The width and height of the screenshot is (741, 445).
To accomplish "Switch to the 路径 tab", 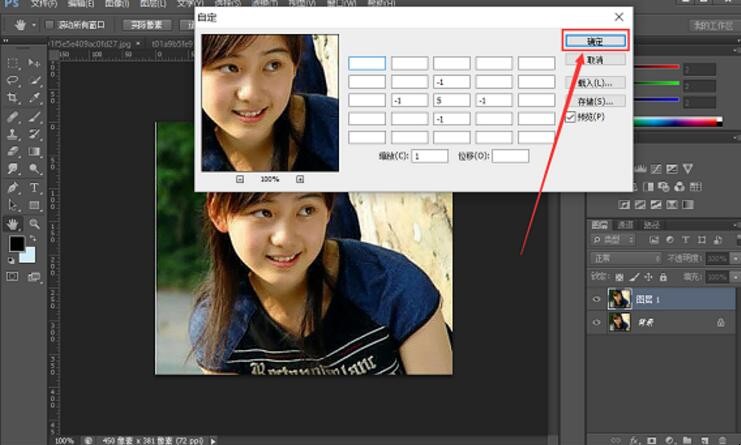I will (652, 225).
